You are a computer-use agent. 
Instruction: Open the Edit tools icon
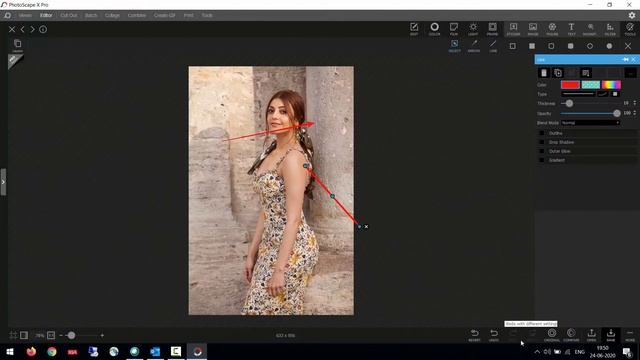414,29
